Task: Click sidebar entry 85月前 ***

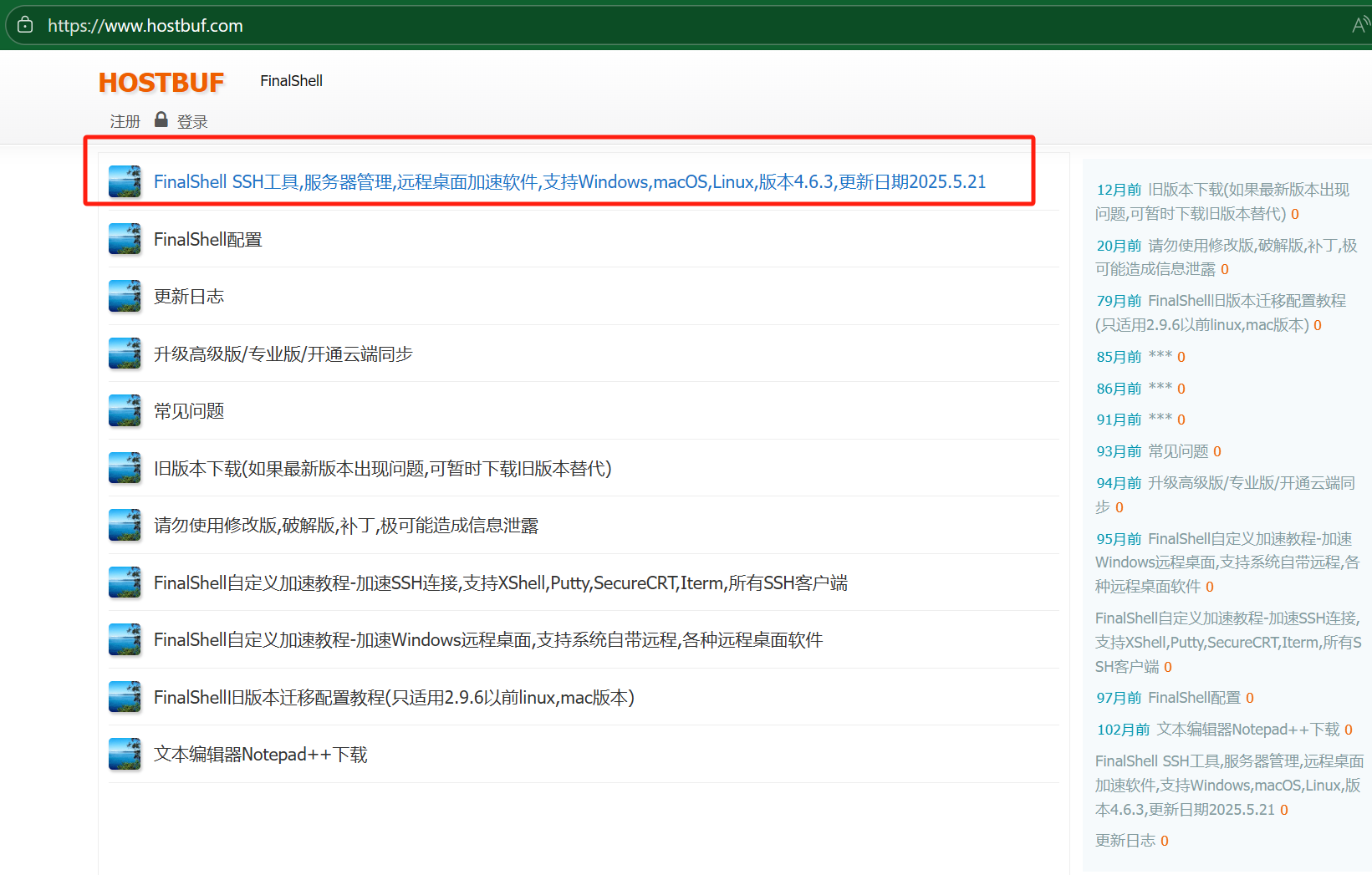Action: click(1140, 357)
